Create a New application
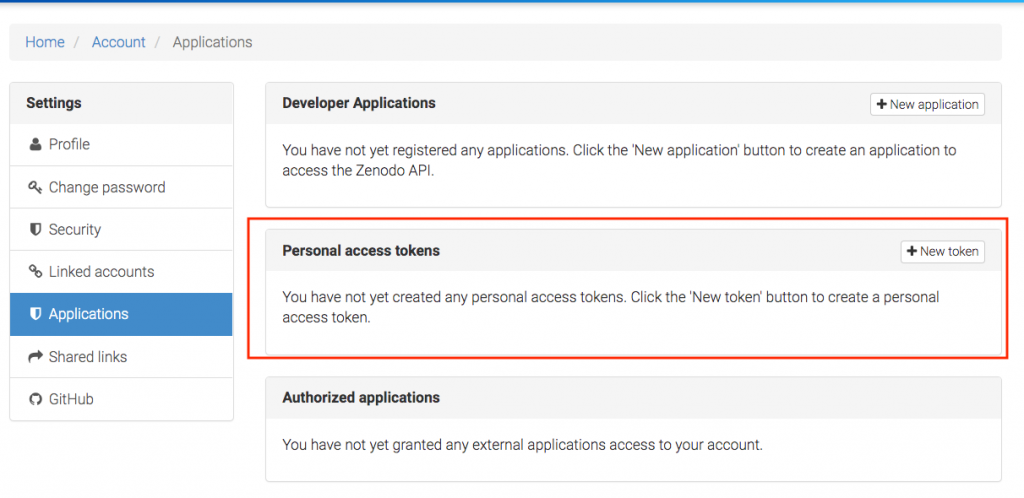Viewport: 1024px width, 498px height. [927, 104]
